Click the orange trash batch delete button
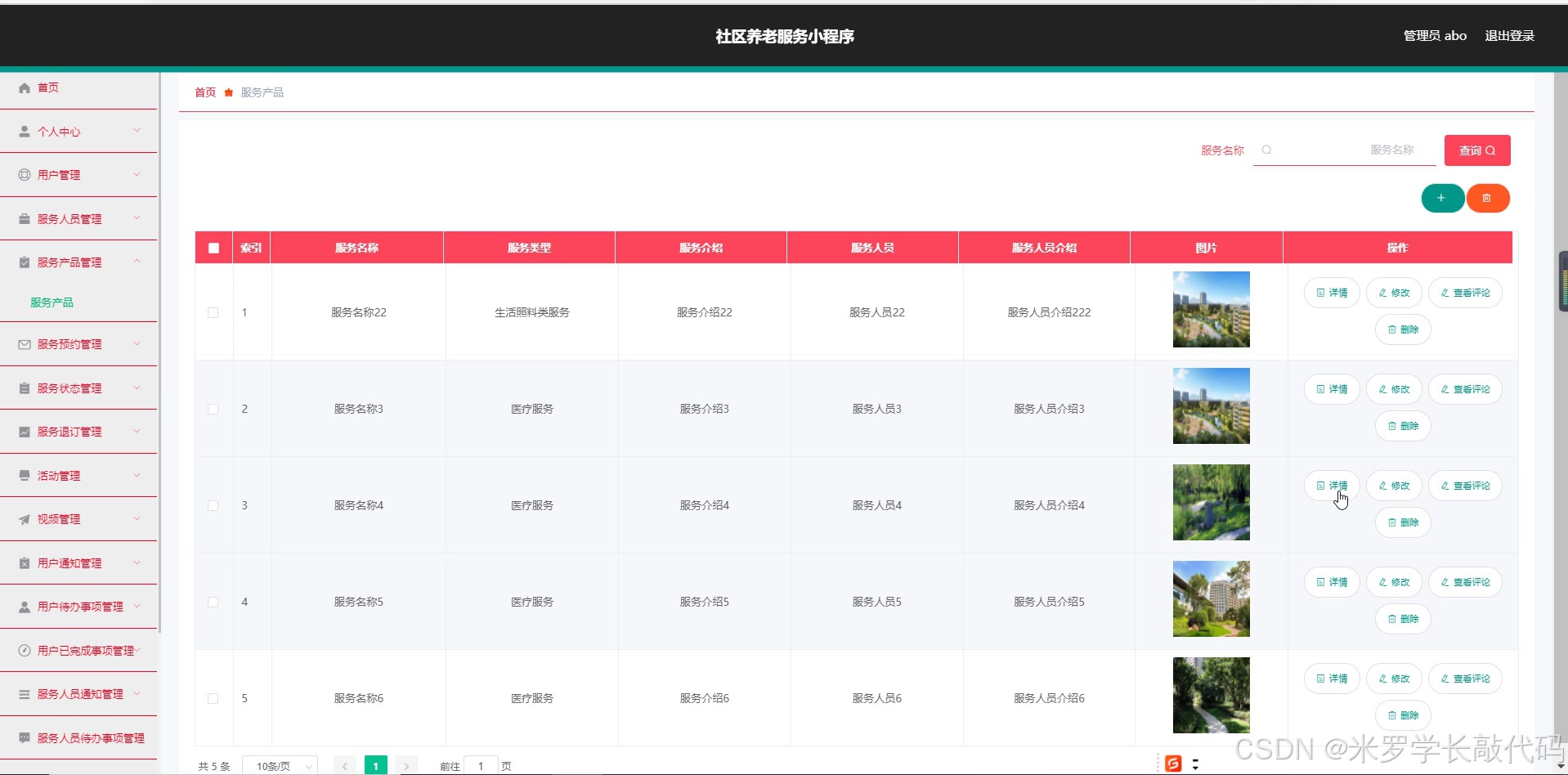The image size is (1568, 775). point(1488,198)
